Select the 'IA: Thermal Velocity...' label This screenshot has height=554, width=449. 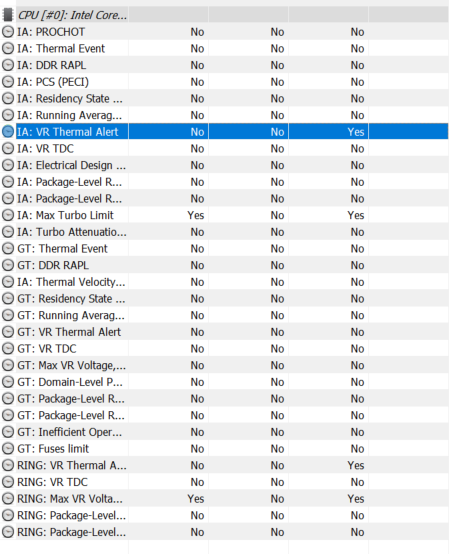point(71,282)
